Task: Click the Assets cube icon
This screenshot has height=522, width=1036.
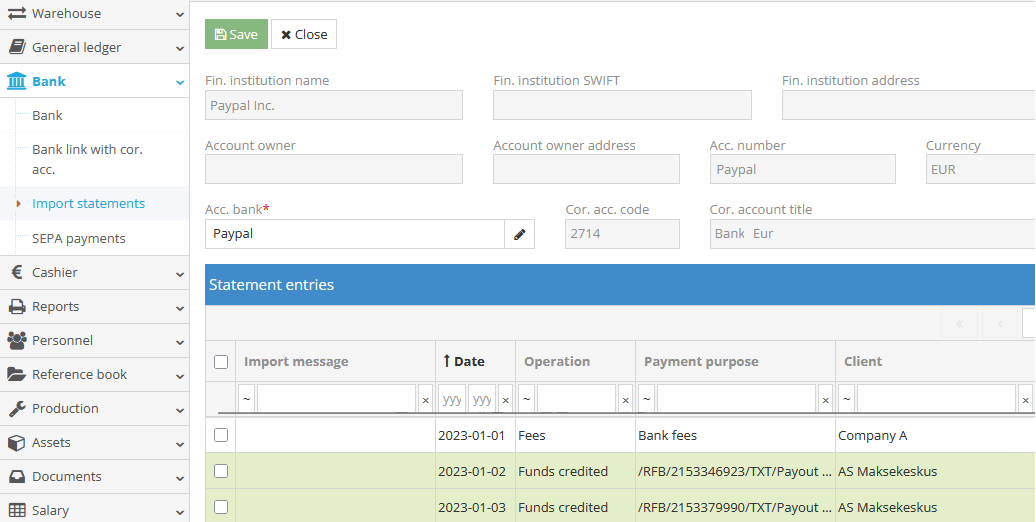Action: [x=16, y=442]
